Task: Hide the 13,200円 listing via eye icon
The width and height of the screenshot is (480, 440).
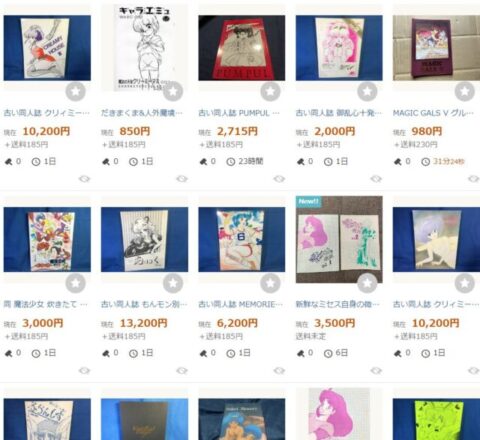Action: (182, 371)
